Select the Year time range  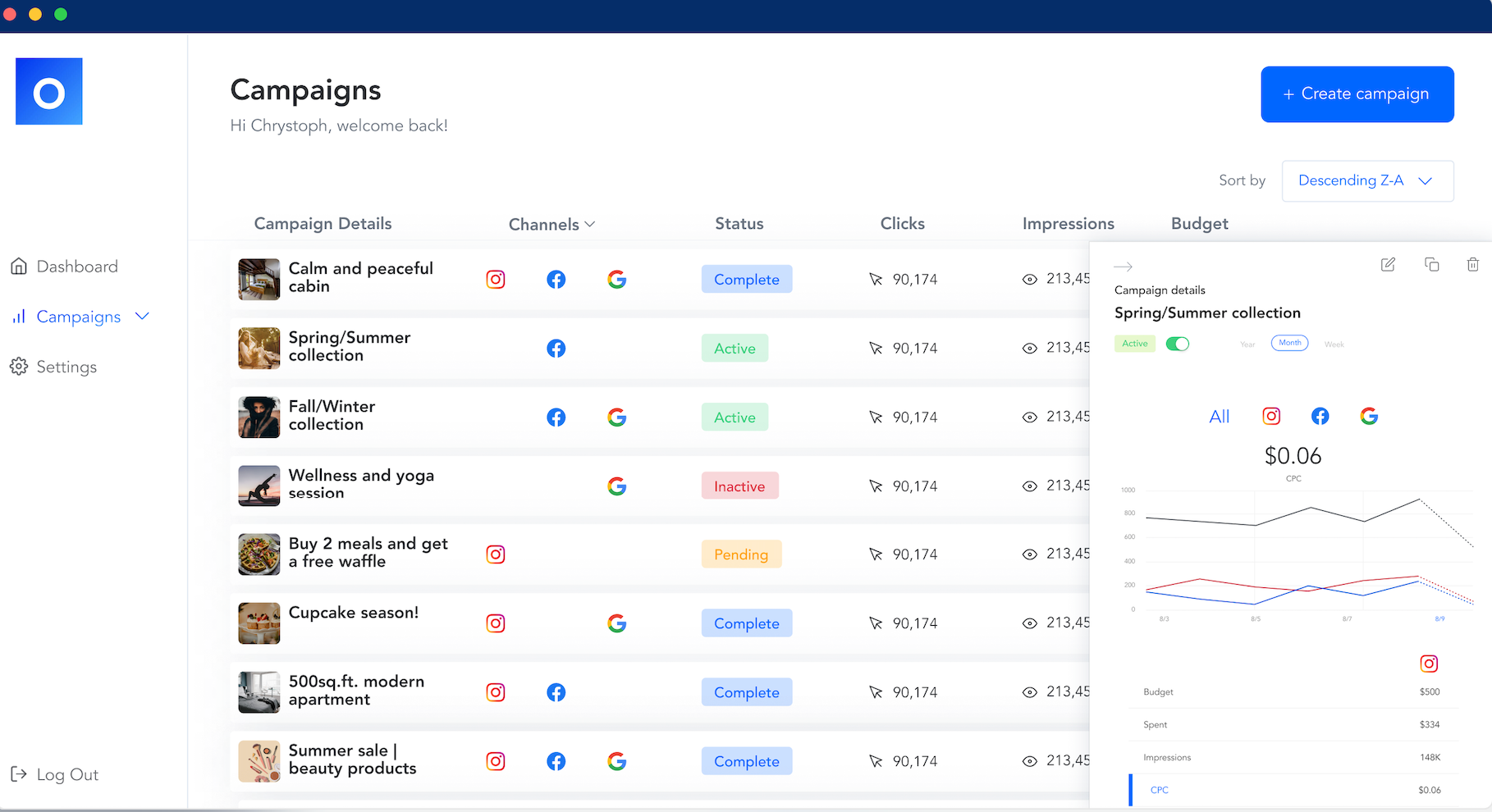click(1247, 344)
